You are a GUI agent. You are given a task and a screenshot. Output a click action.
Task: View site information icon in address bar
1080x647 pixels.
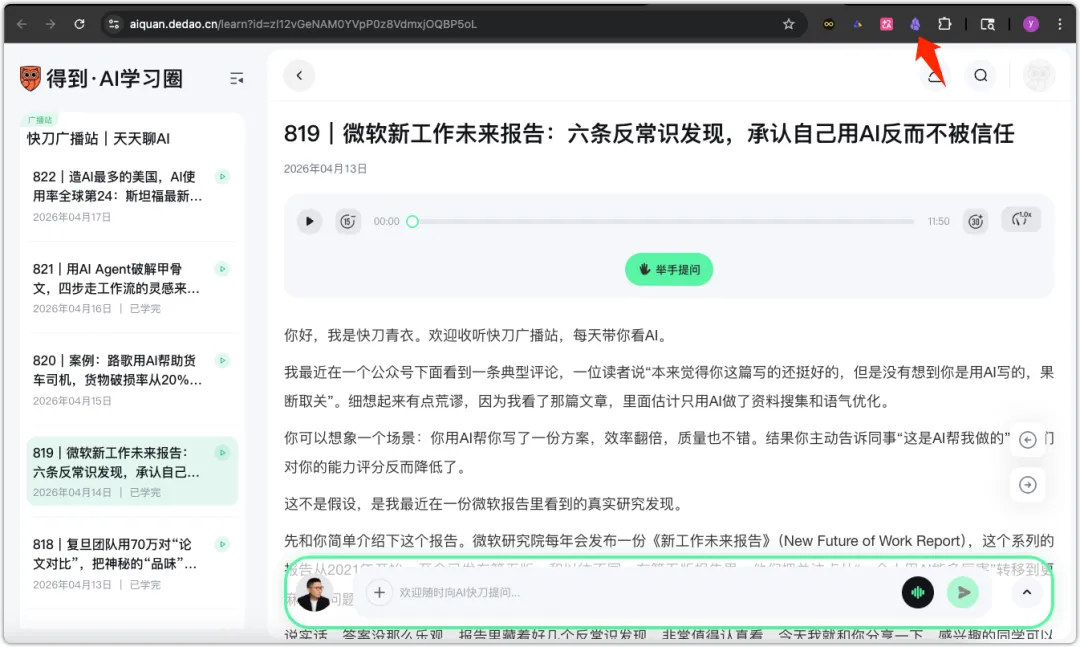tap(114, 24)
